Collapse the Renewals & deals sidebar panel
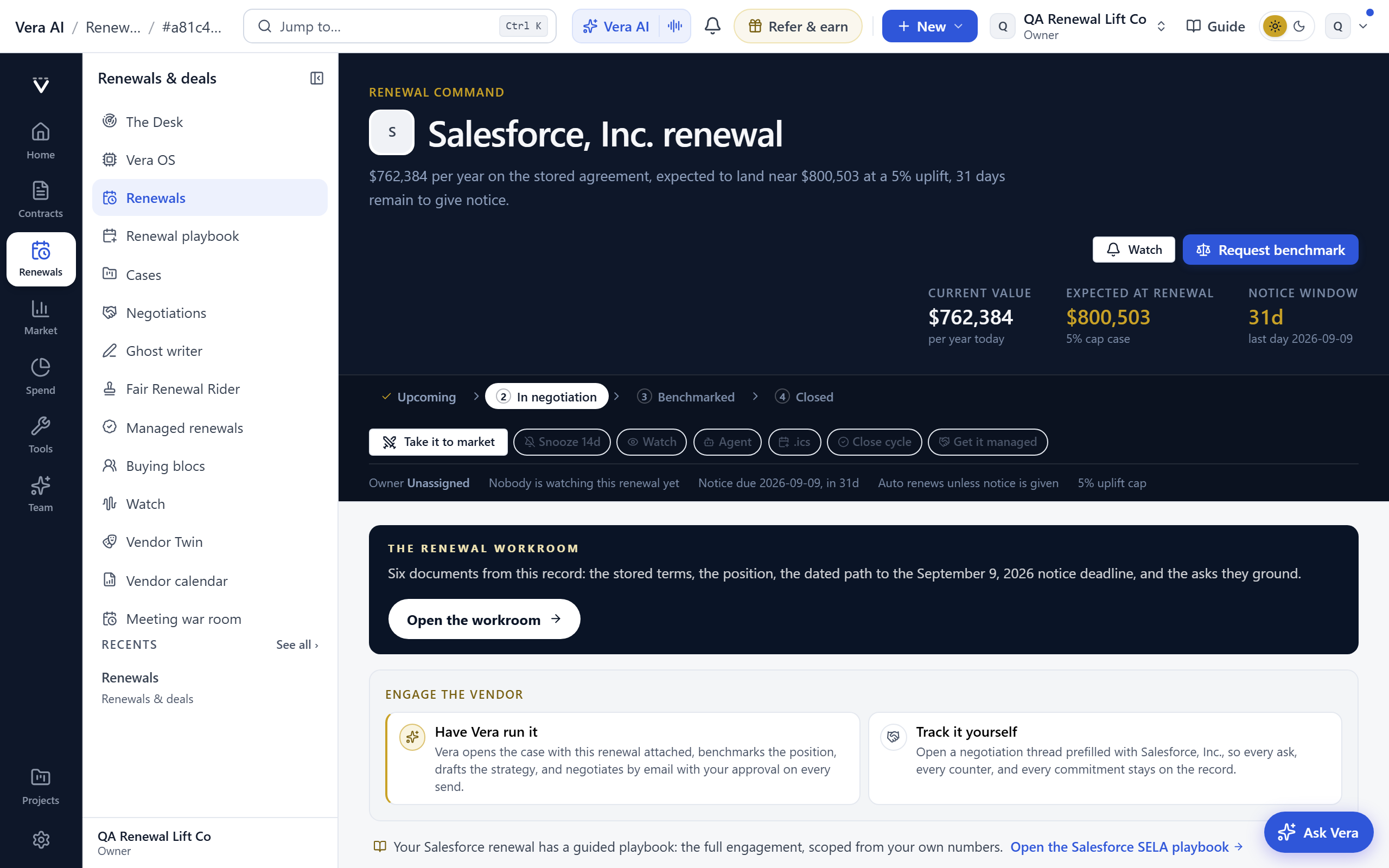The image size is (1389, 868). point(317,78)
